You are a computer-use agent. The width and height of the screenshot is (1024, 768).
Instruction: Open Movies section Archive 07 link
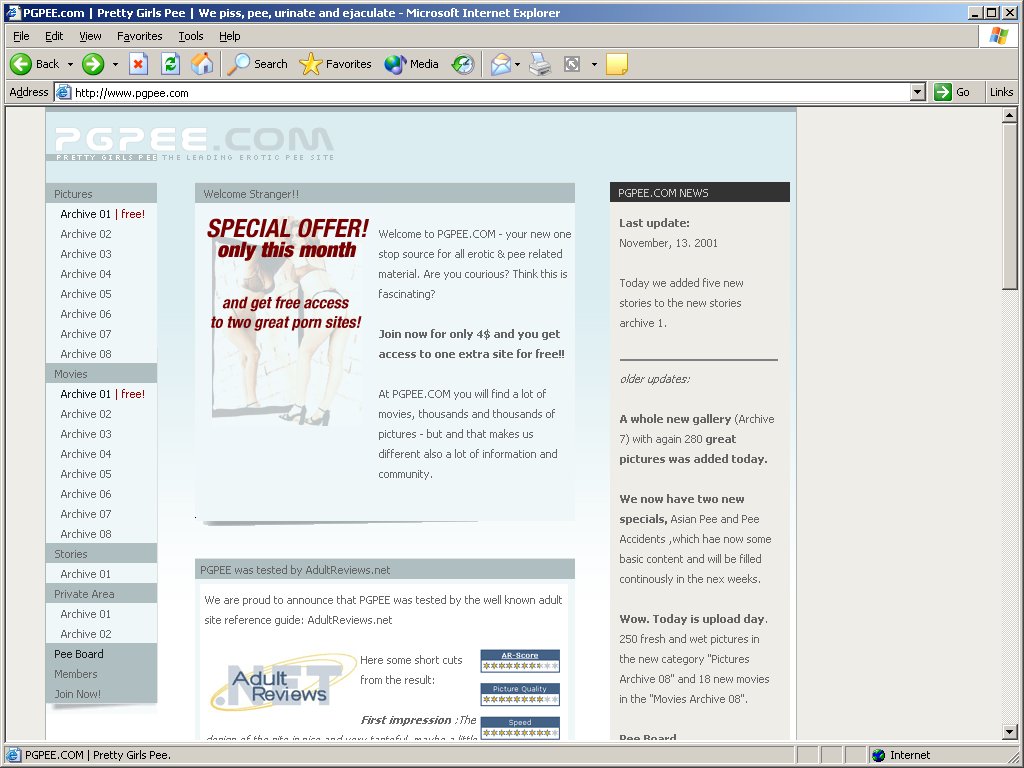pos(86,514)
